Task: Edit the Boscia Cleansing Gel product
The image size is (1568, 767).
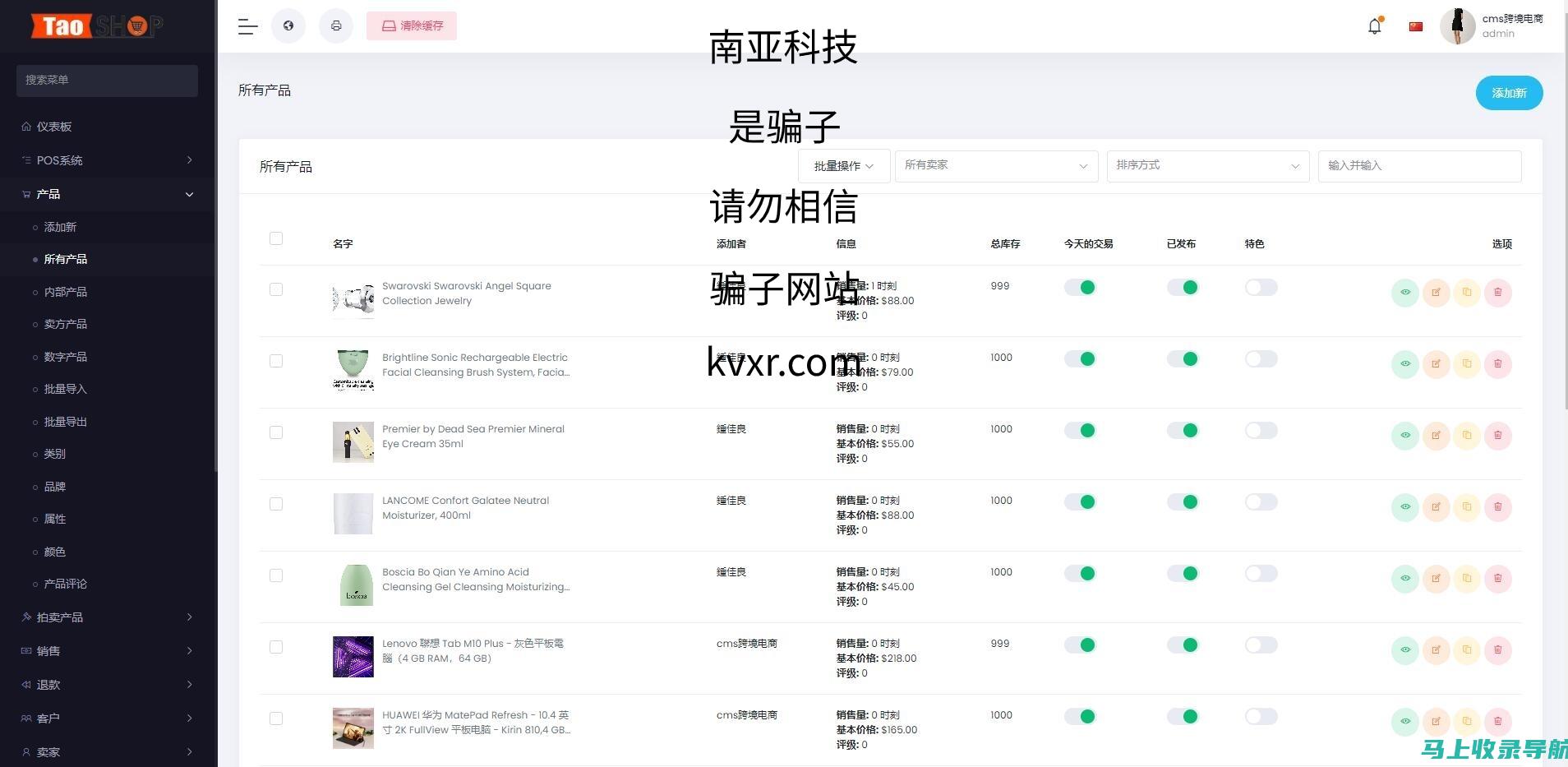Action: [1437, 579]
